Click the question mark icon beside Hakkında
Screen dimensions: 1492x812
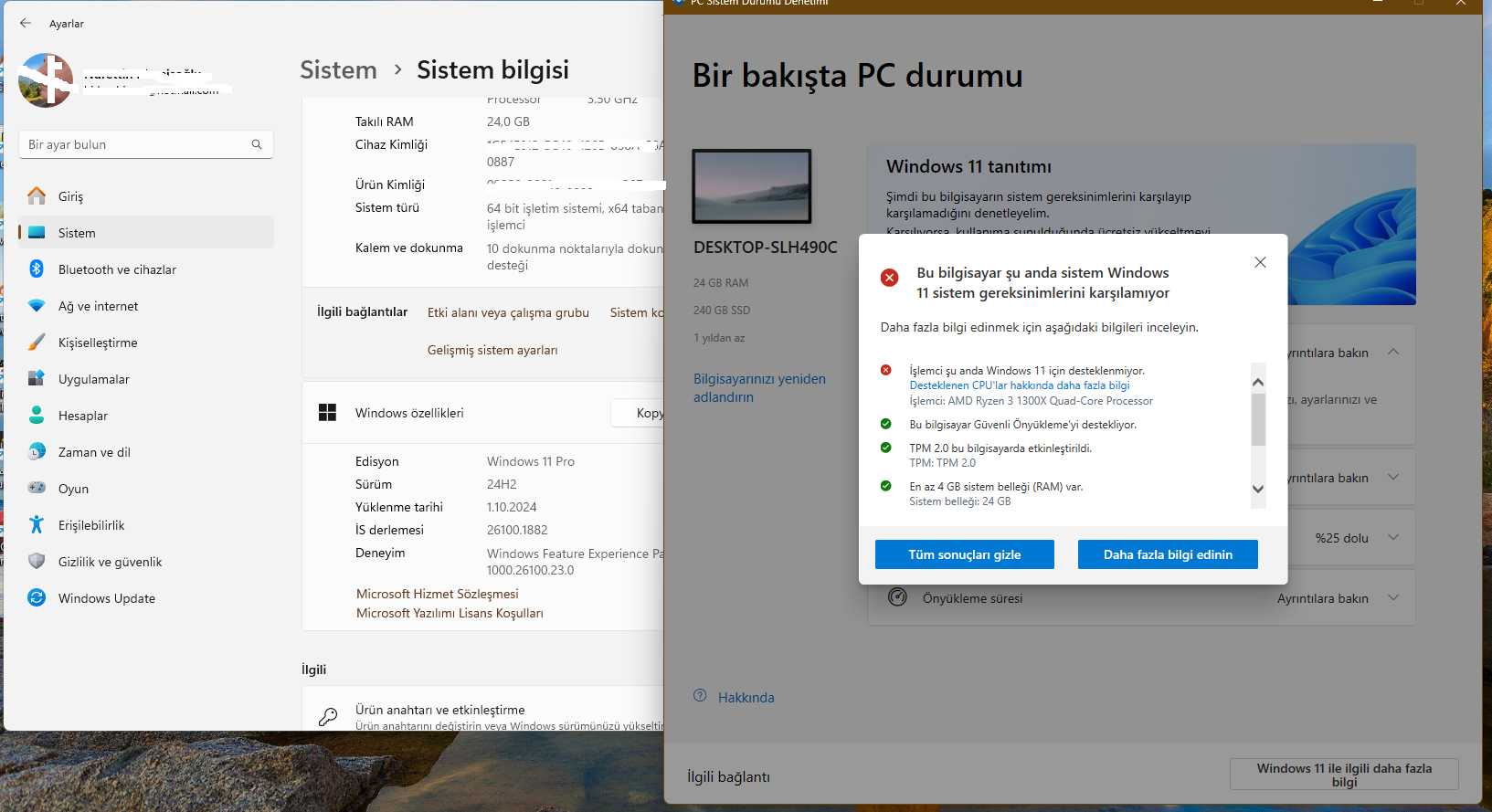[700, 696]
